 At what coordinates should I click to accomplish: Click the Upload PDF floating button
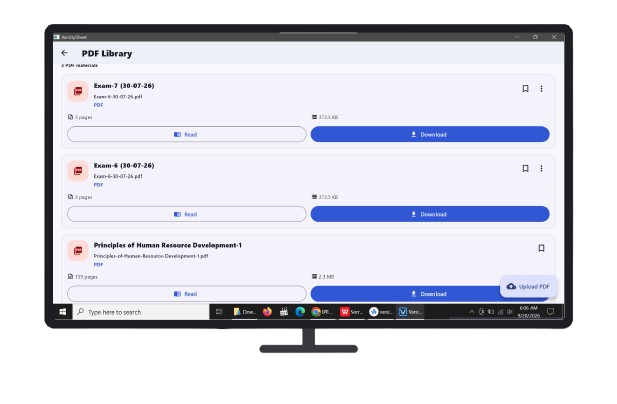[x=528, y=286]
